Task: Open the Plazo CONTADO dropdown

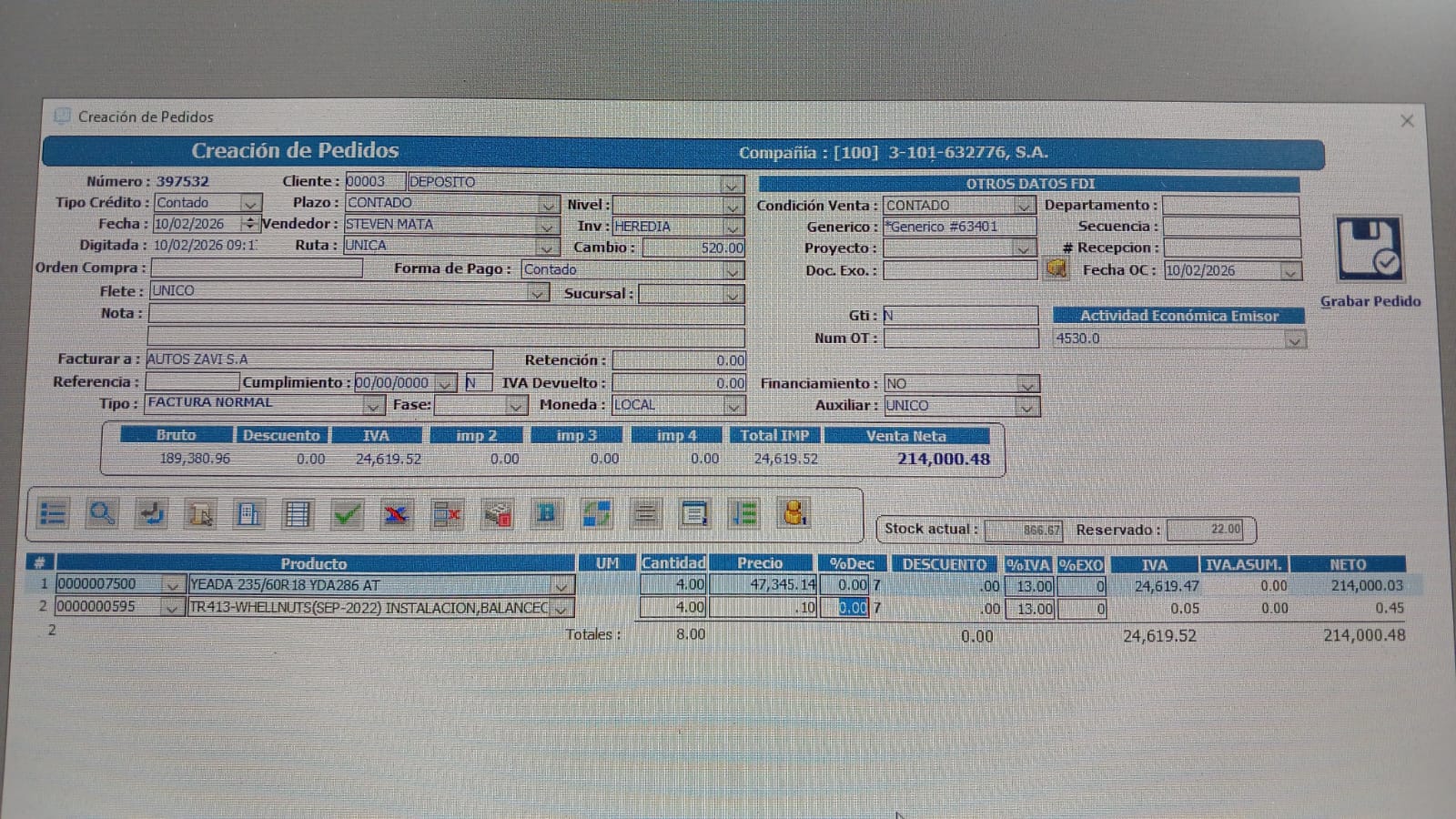Action: click(546, 203)
